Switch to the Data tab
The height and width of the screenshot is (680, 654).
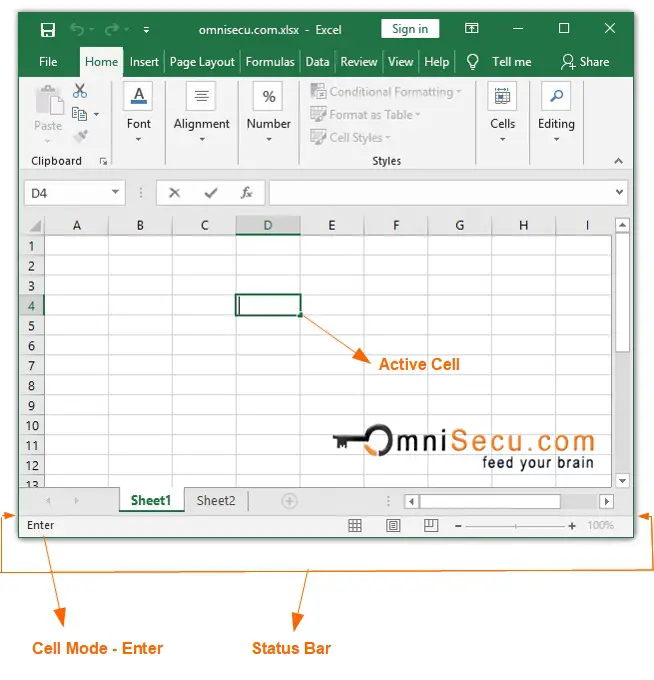pyautogui.click(x=317, y=62)
